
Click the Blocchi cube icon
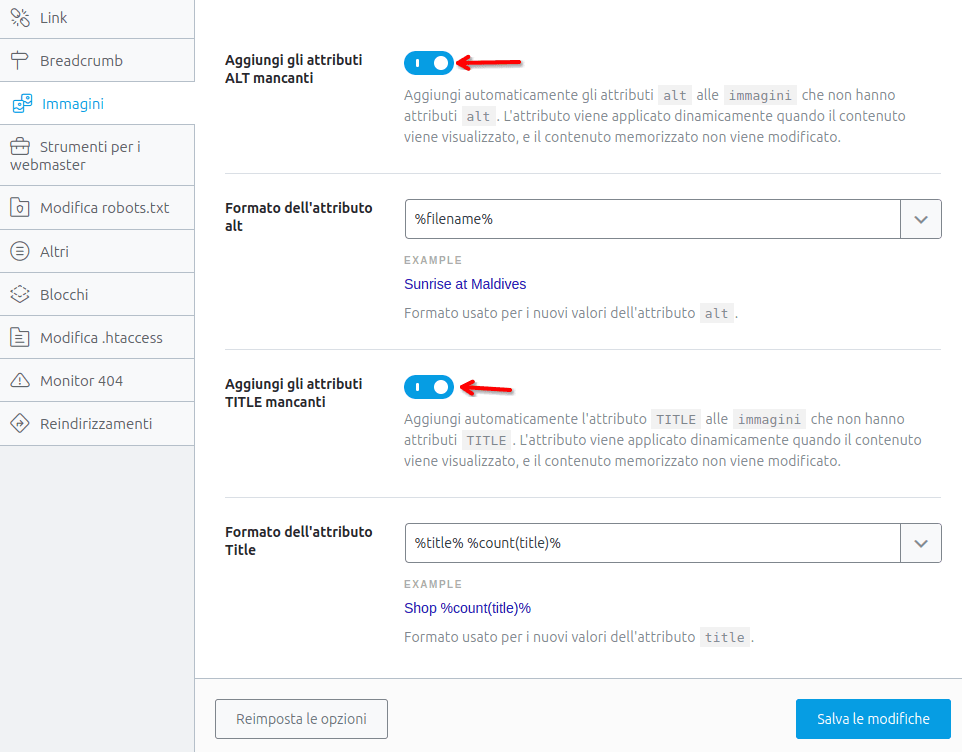[x=20, y=294]
